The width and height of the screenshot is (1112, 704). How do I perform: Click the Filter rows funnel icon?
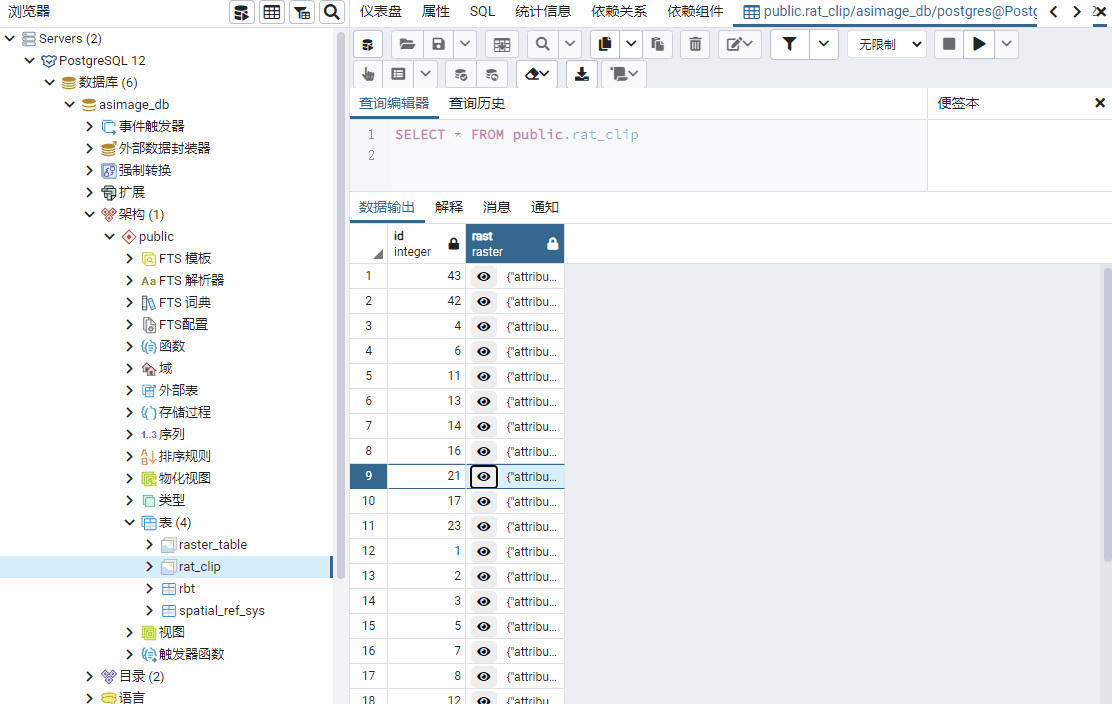[x=789, y=44]
